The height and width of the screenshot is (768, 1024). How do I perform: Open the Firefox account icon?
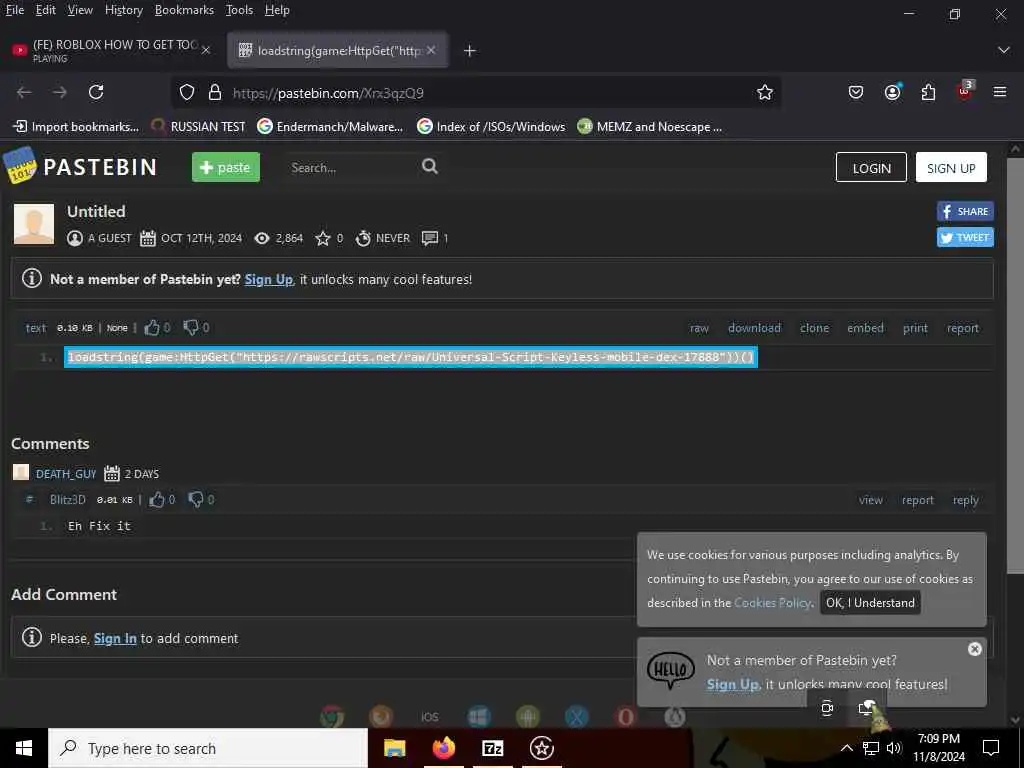(x=893, y=92)
